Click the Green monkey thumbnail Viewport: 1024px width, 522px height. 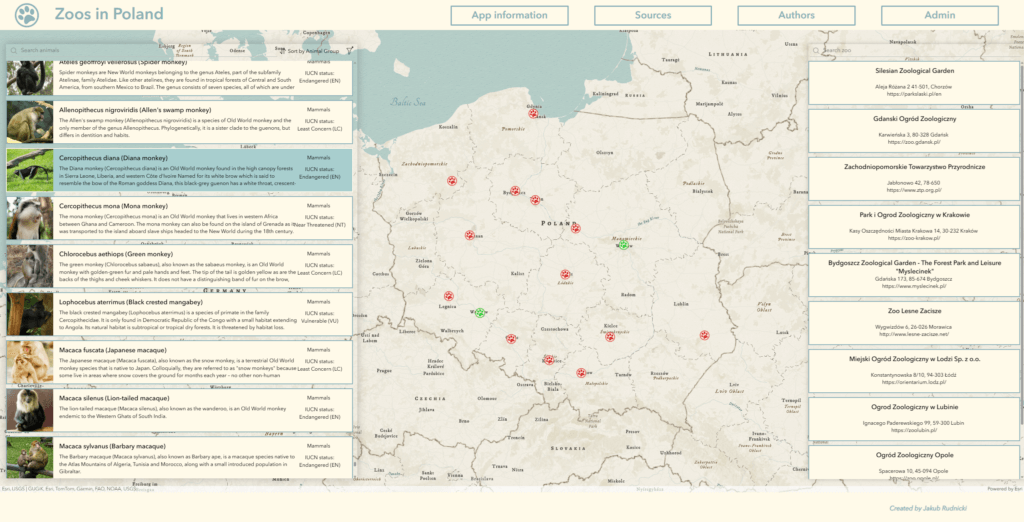(x=30, y=266)
